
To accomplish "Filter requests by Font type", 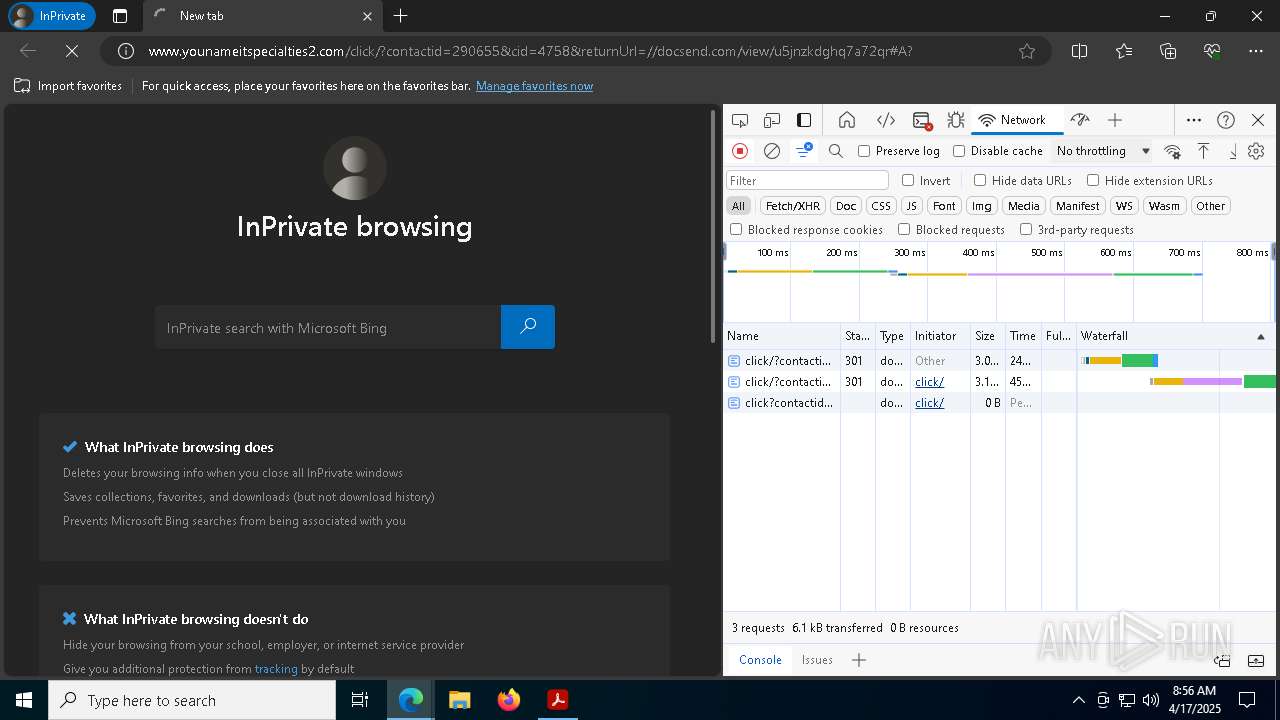I will point(944,206).
